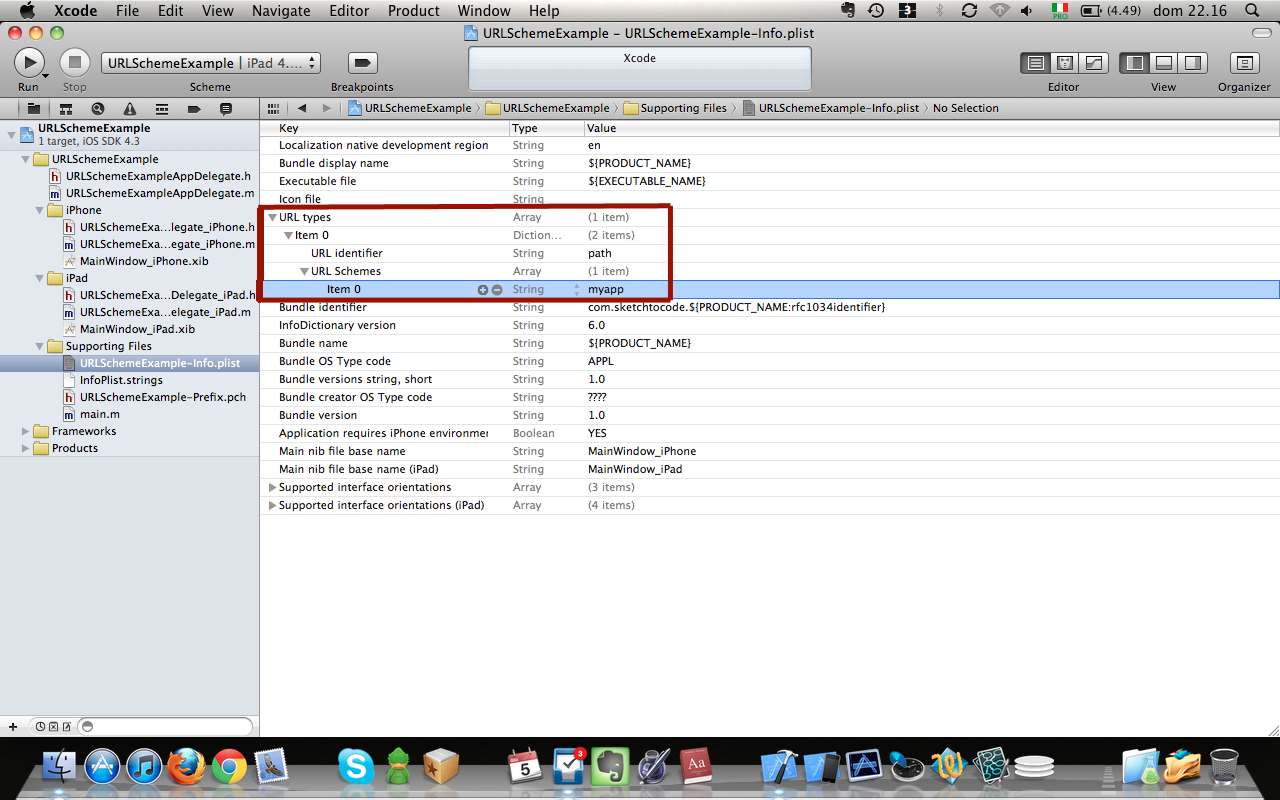Screen dimensions: 1280x800
Task: Show the right Utilities pane
Action: [x=1193, y=63]
